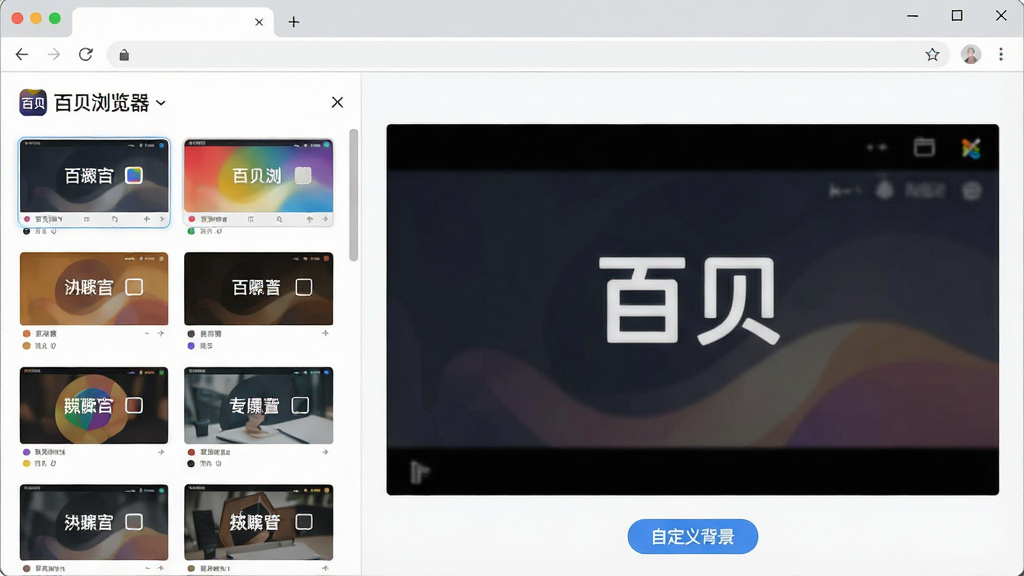The width and height of the screenshot is (1024, 576).
Task: Pick the orange dot below amber theme
Action: (27, 334)
